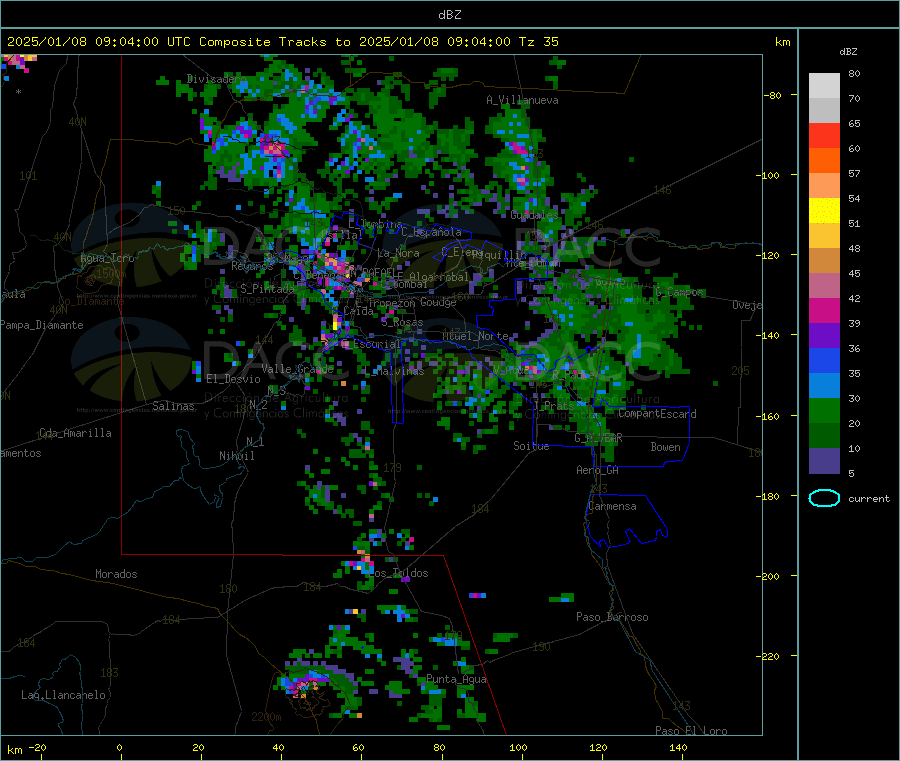Image resolution: width=900 pixels, height=761 pixels.
Task: Click the 'A_Villanueva' map label
Action: pyautogui.click(x=522, y=100)
